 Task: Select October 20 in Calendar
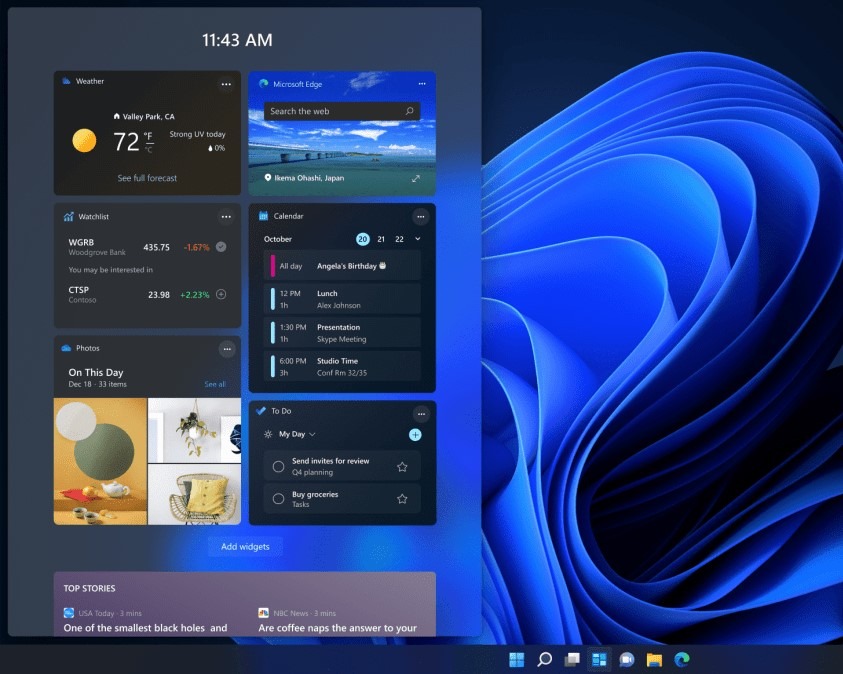tap(363, 239)
